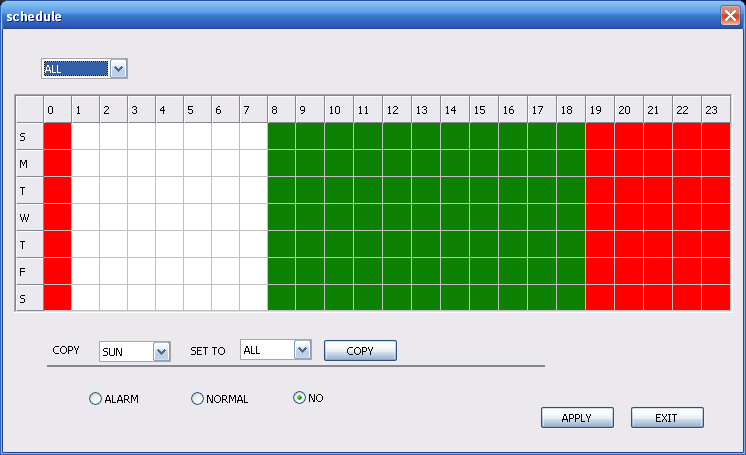Click the hour 12 column header
Viewport: 746px width, 455px height.
click(397, 109)
